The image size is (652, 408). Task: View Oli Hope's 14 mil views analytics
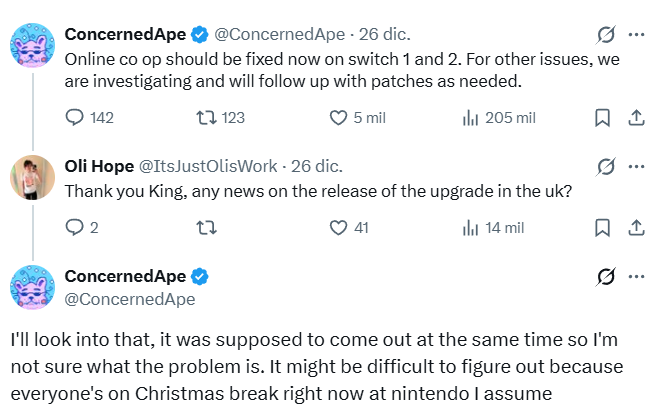[471, 228]
